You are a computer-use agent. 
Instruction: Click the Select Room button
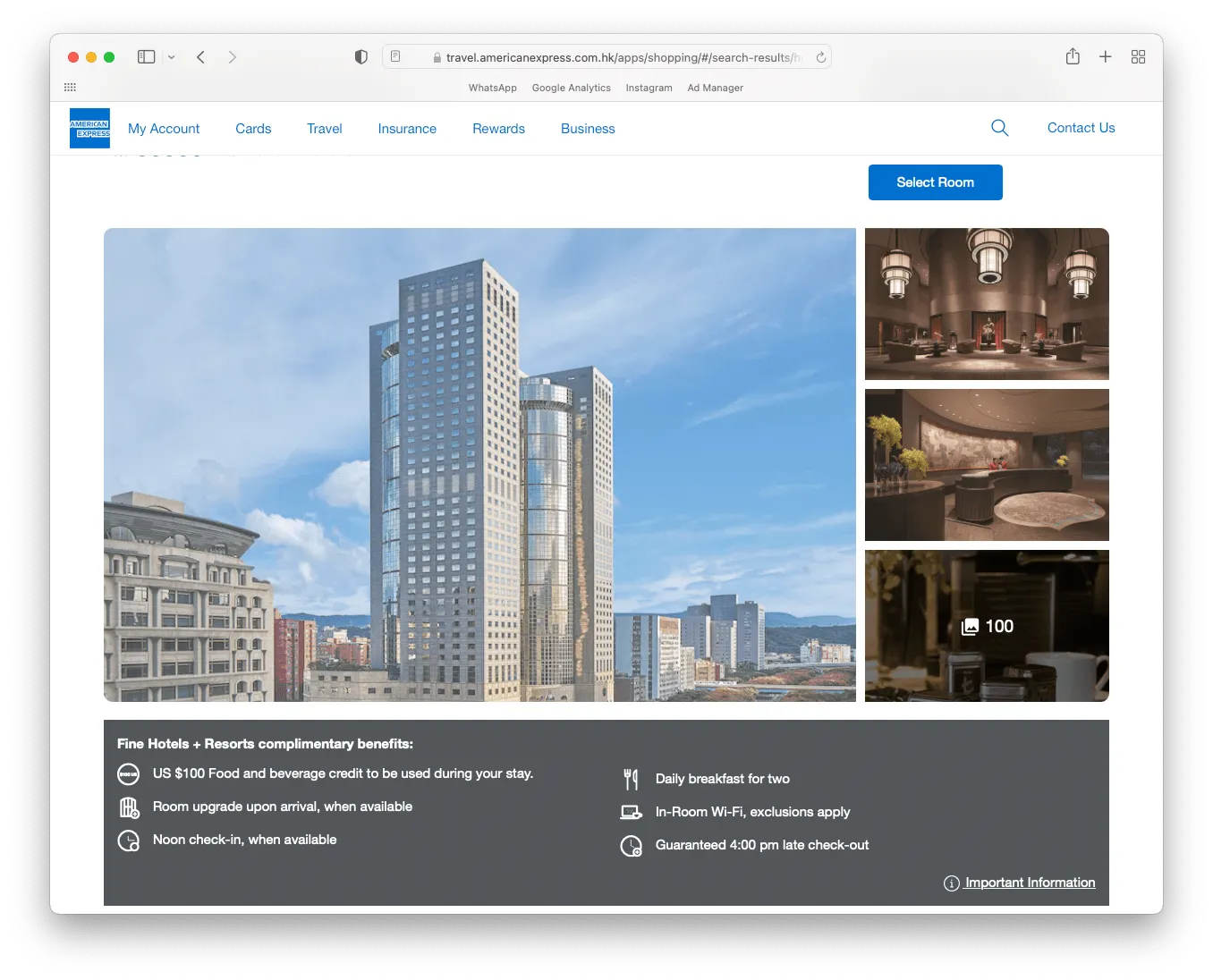pyautogui.click(x=936, y=182)
